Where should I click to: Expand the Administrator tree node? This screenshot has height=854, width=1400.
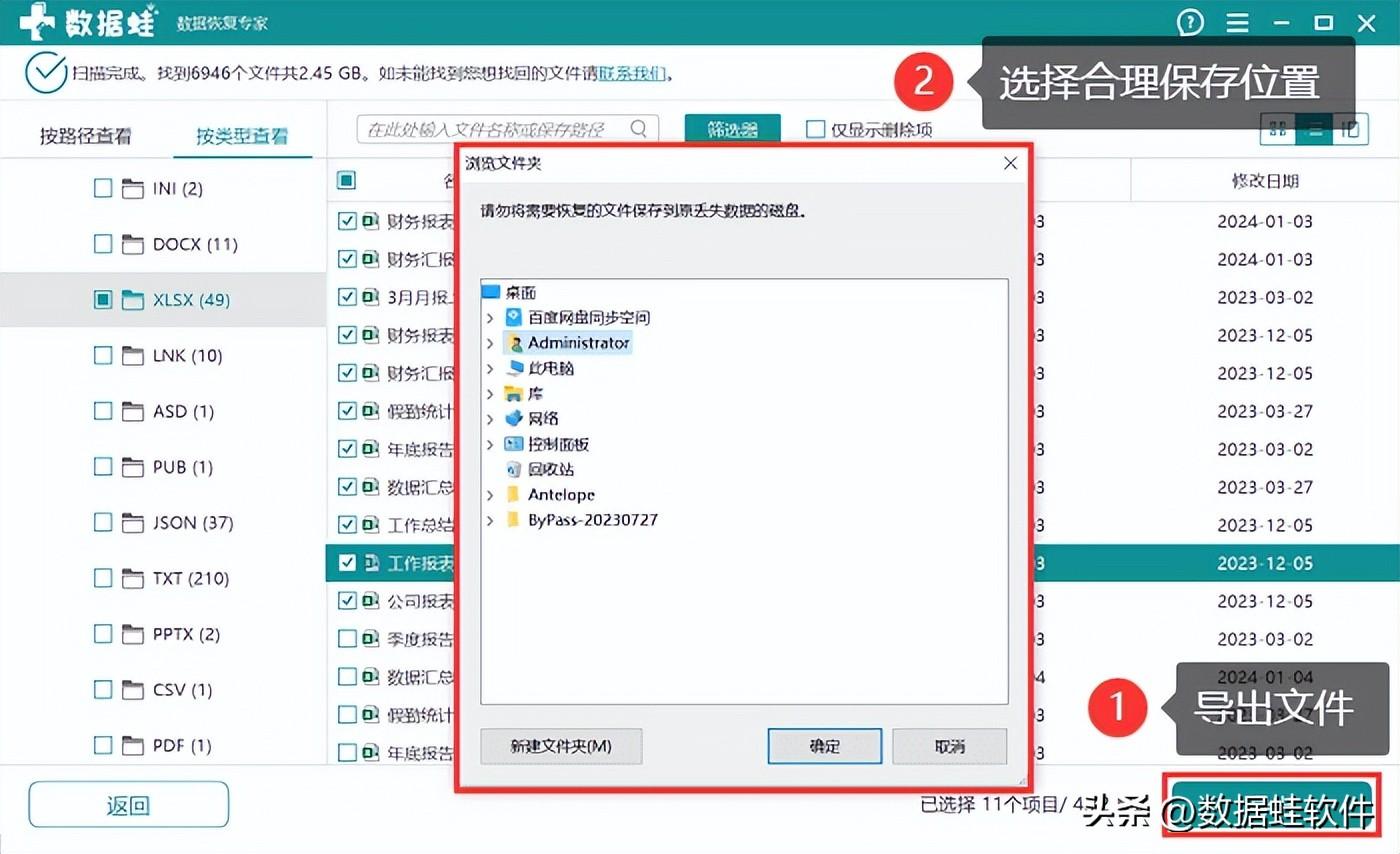click(490, 343)
